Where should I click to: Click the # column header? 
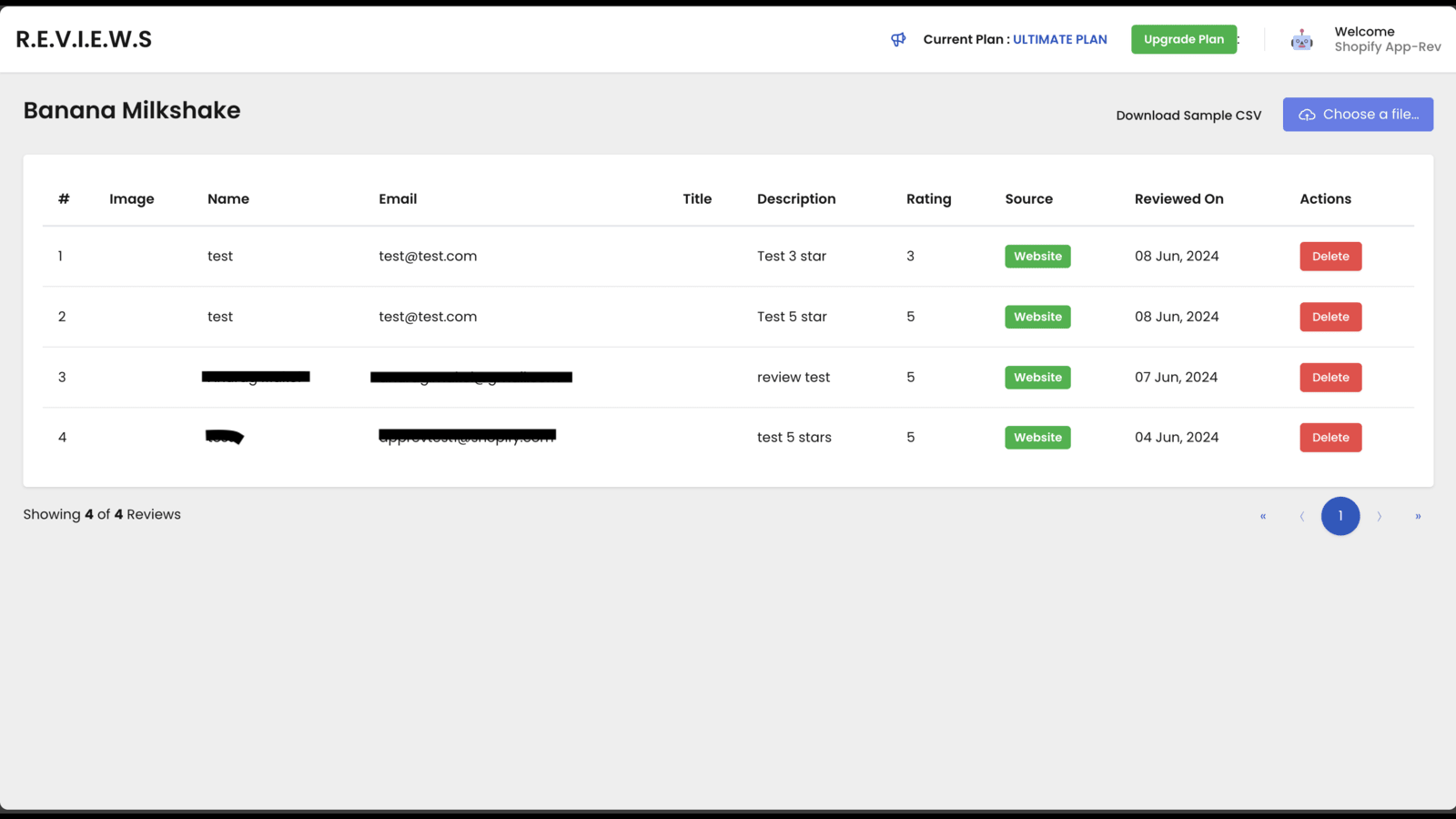[64, 198]
